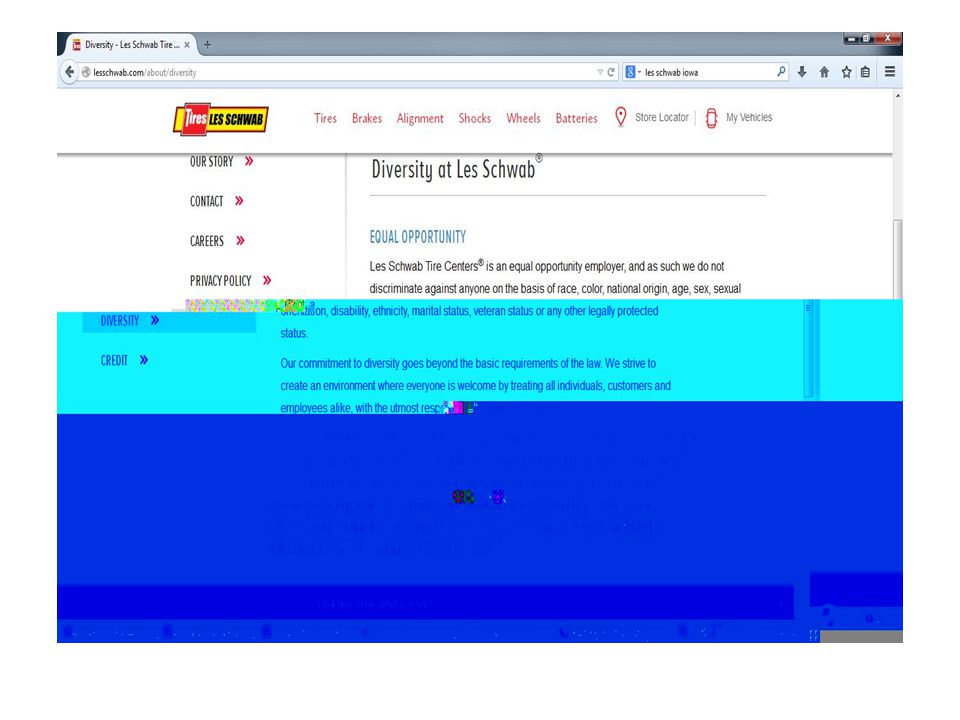Screen dimensions: 960x720
Task: Click the Les Schwab Tires logo
Action: pos(221,118)
